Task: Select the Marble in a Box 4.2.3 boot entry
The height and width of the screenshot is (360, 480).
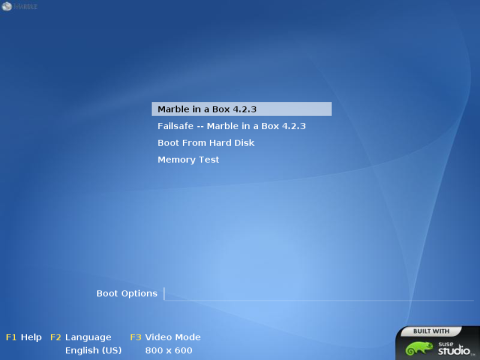Action: [242, 109]
